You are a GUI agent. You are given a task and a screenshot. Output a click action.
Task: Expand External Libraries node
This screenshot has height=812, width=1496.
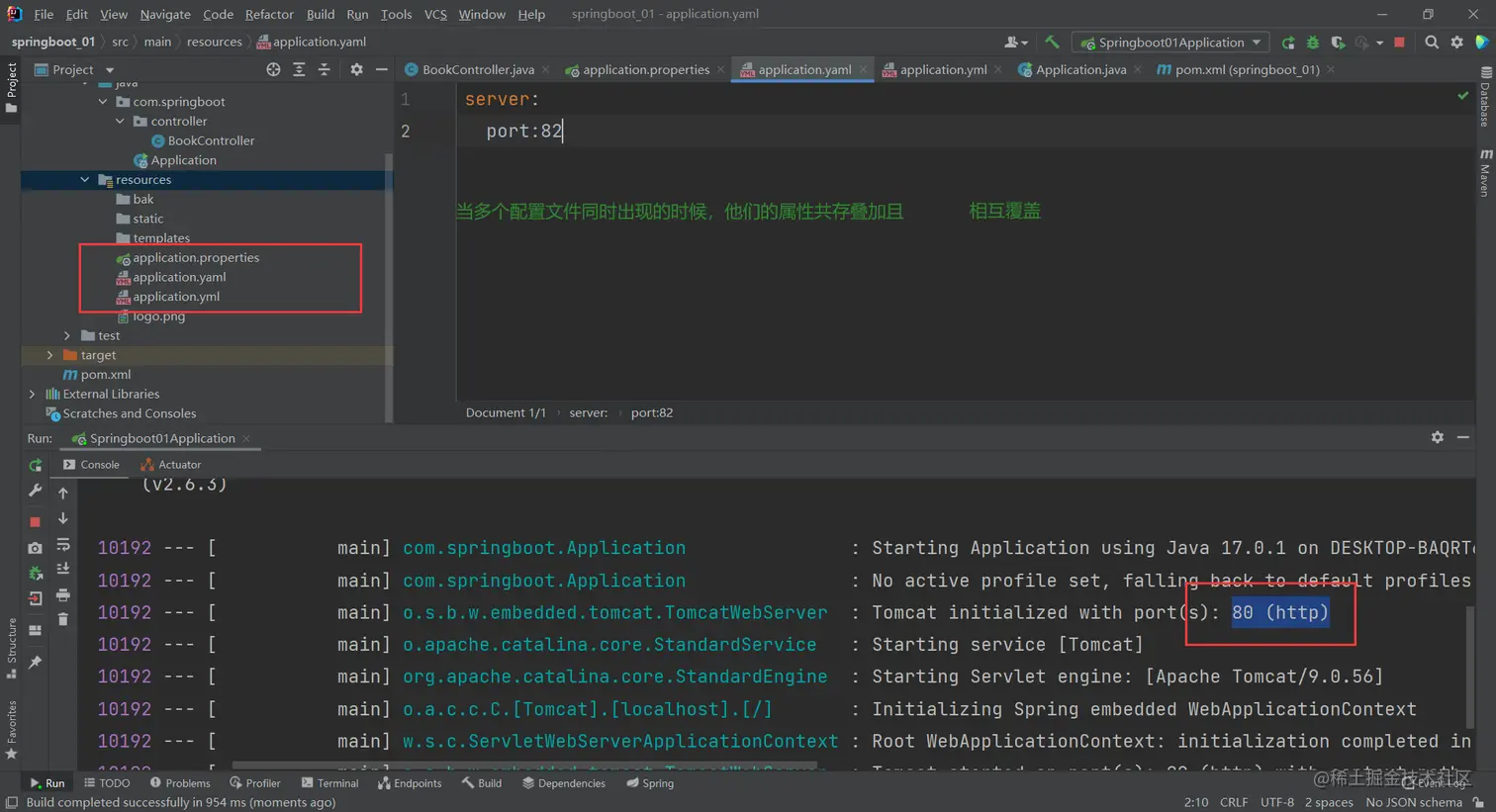(33, 394)
